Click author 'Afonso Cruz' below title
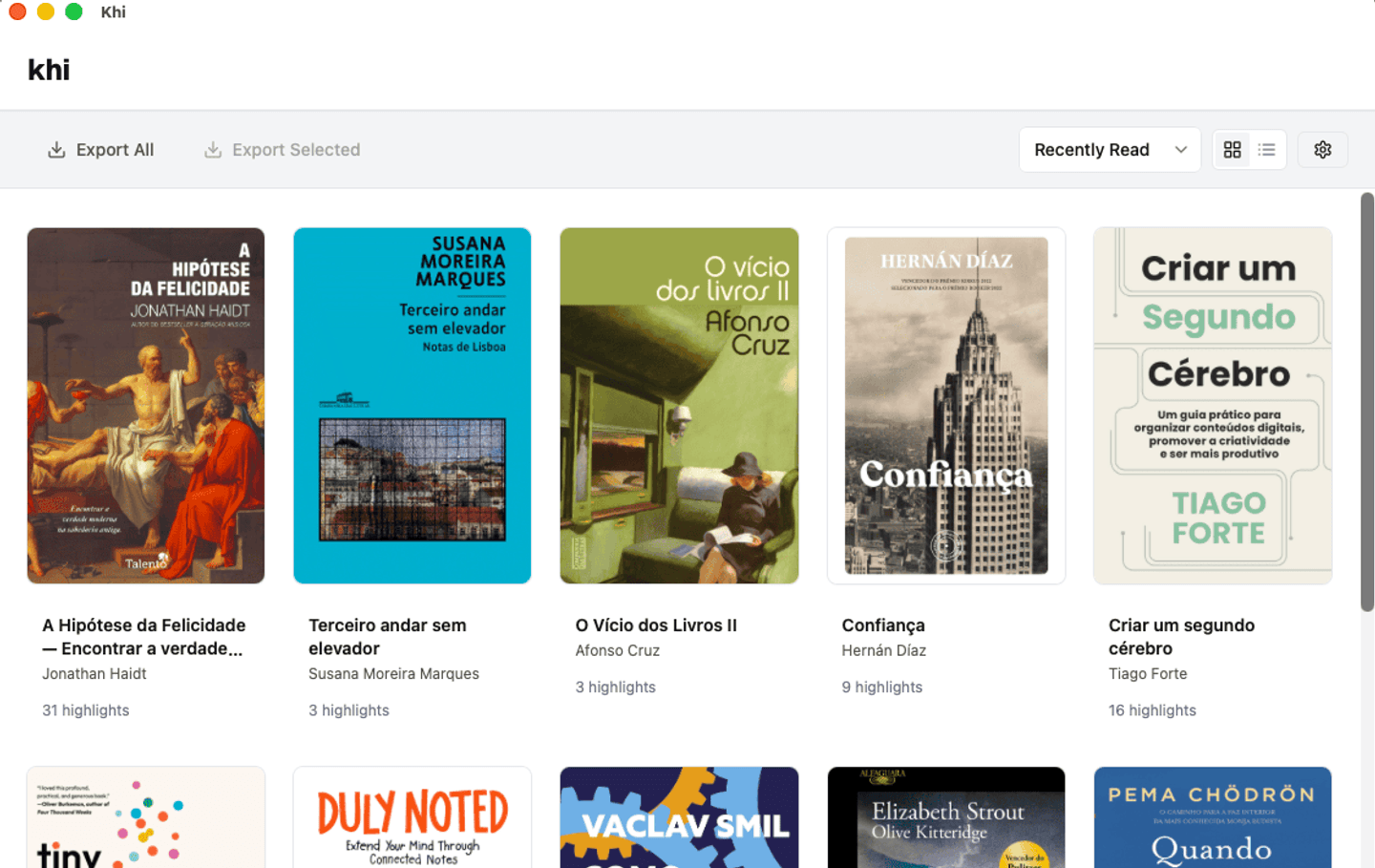The image size is (1375, 868). [617, 651]
